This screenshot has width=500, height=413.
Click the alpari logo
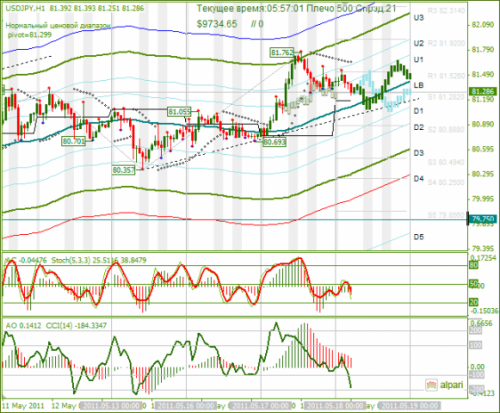tap(445, 385)
